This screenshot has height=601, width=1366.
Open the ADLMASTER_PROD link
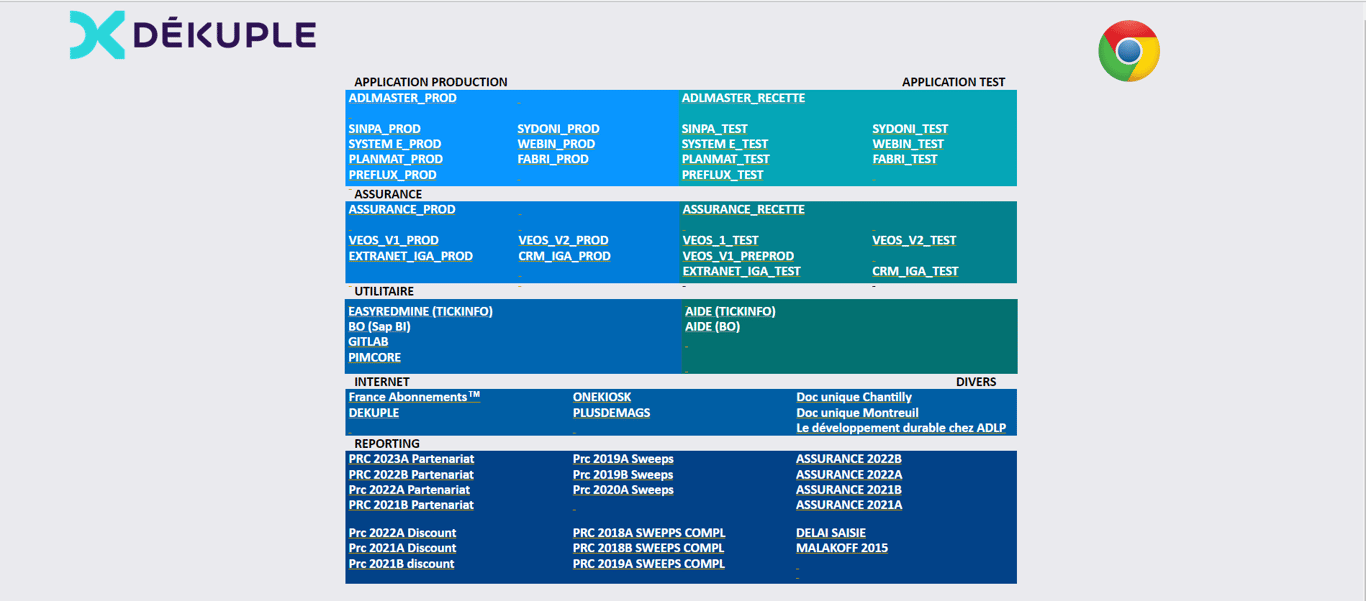(403, 98)
